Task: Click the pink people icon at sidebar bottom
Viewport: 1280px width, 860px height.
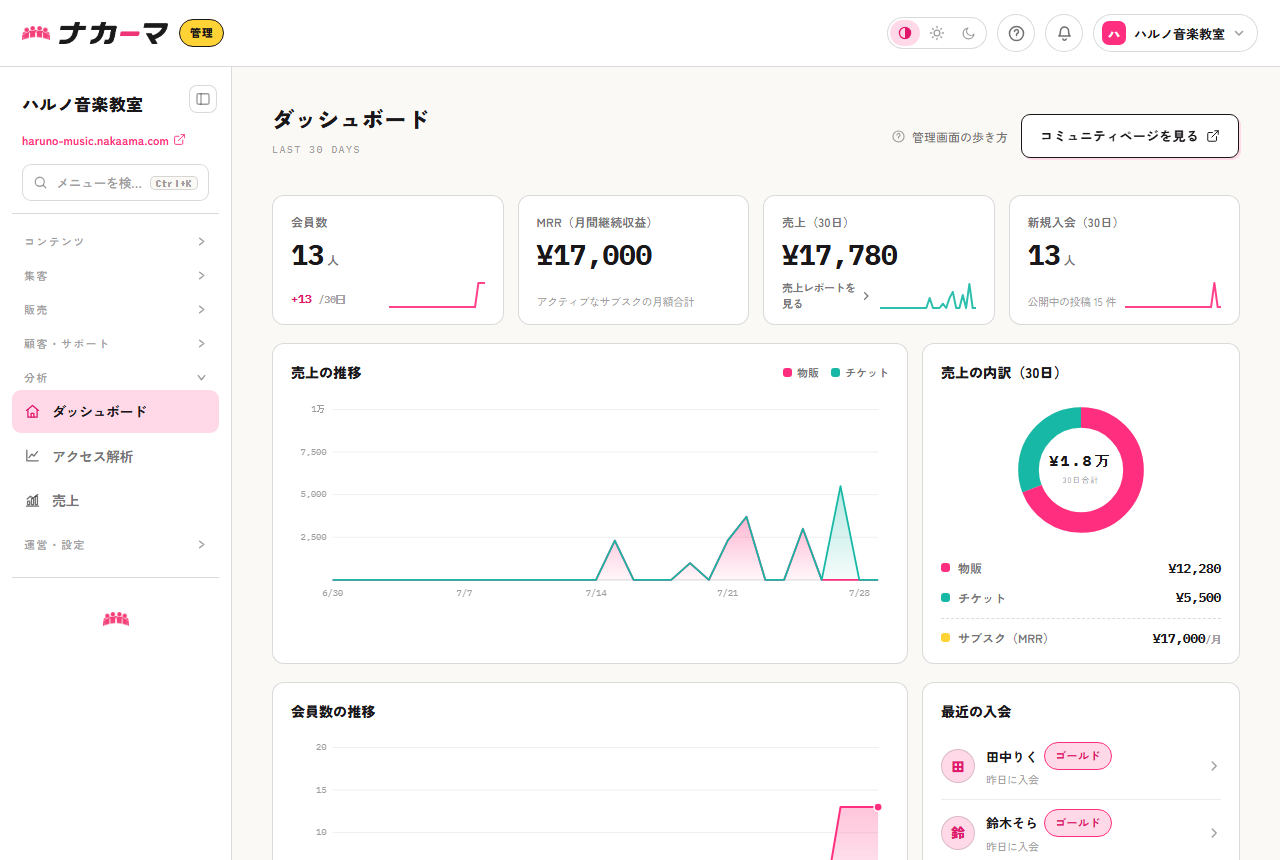Action: click(116, 619)
